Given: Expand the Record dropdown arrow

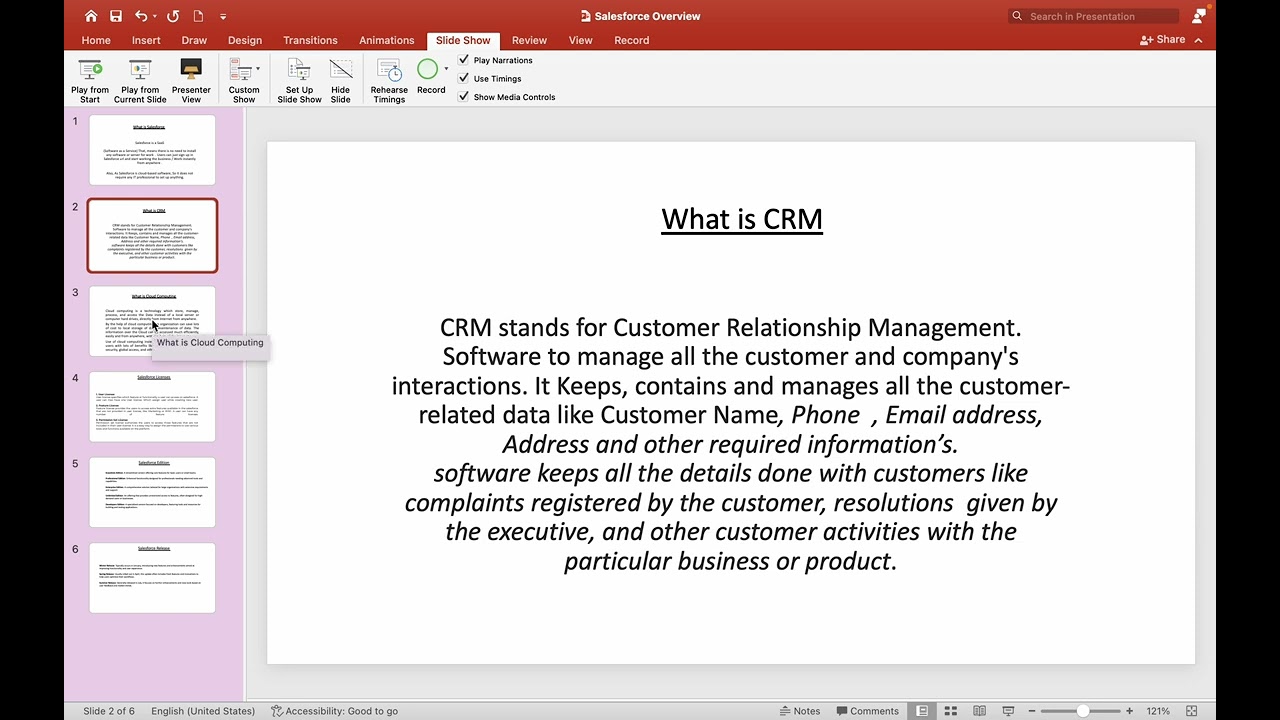Looking at the screenshot, I should [446, 69].
